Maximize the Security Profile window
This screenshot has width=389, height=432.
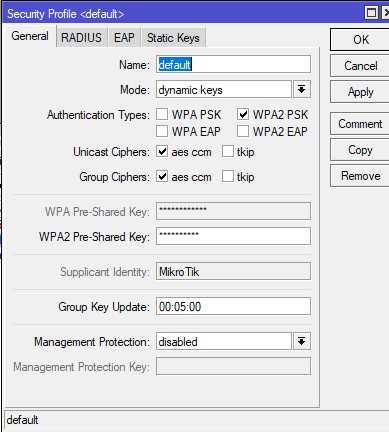(371, 13)
